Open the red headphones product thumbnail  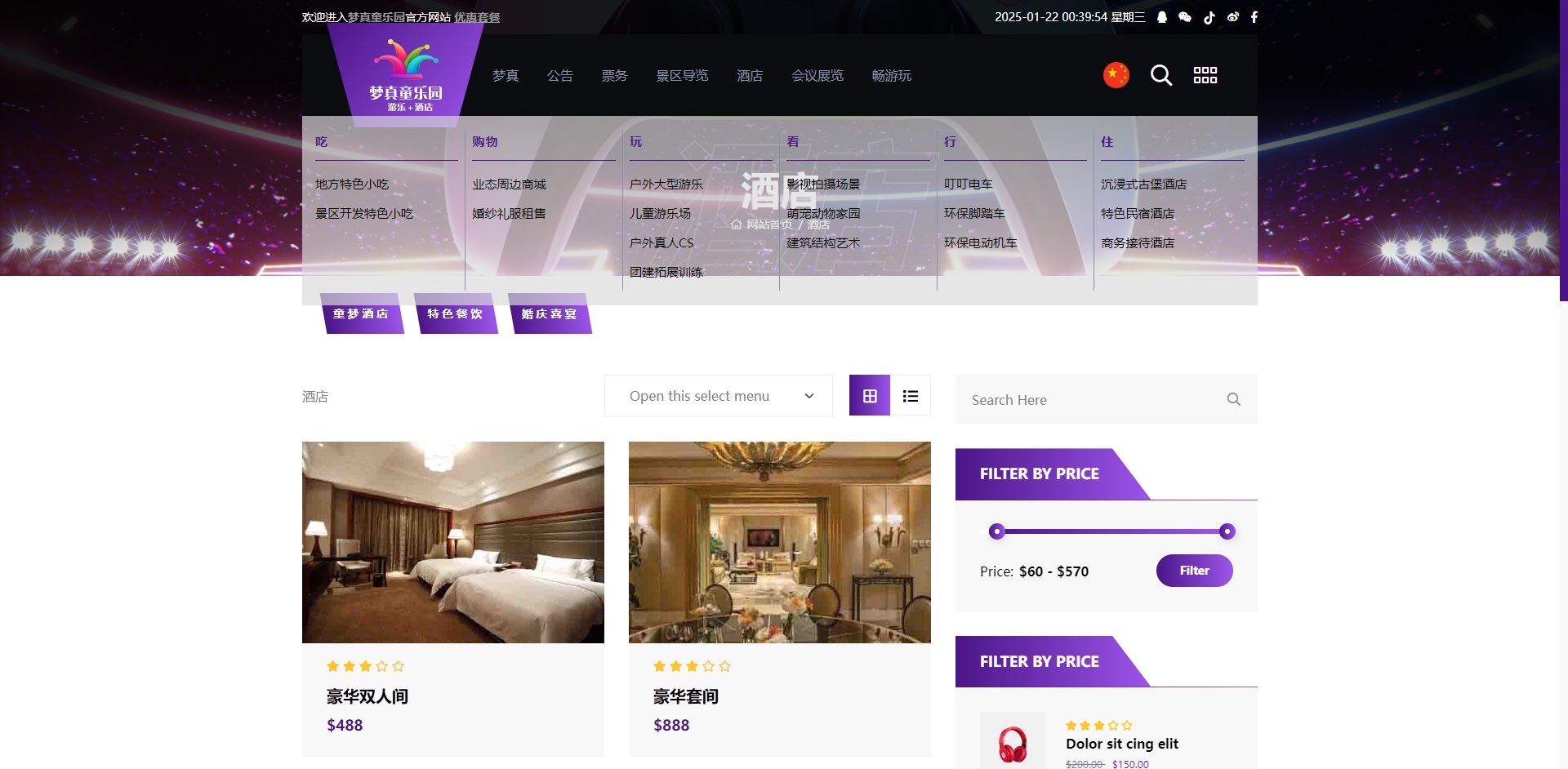1013,740
